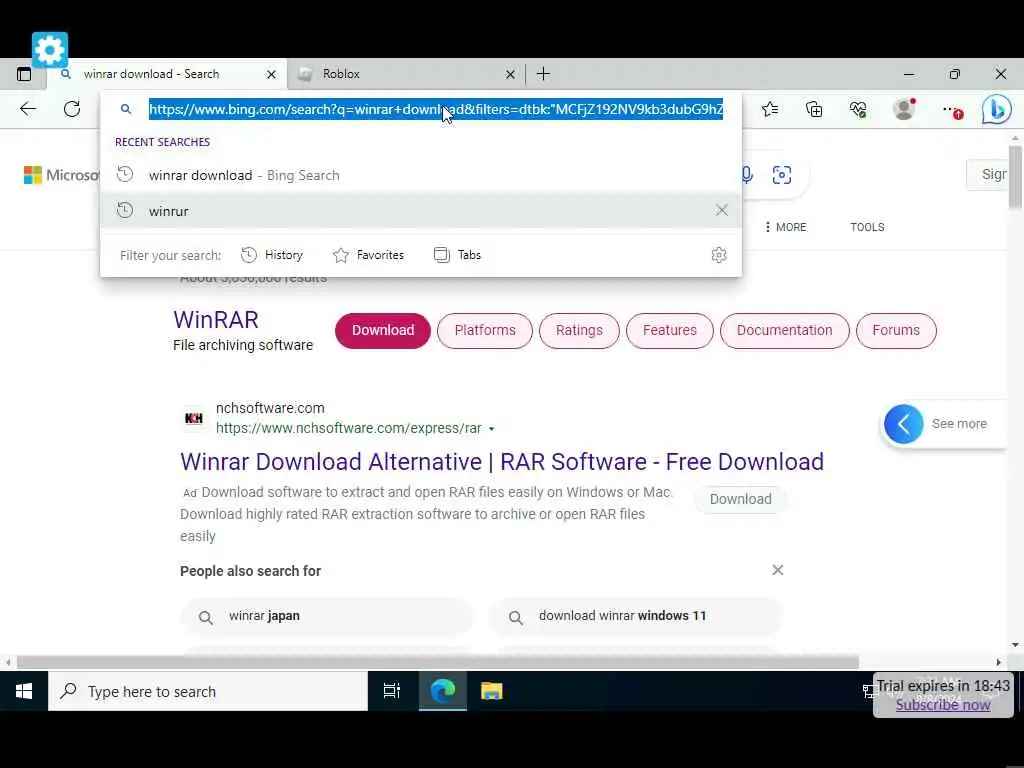Screen dimensions: 1024x768
Task: Open the tab actions menu icon
Action: click(x=24, y=74)
